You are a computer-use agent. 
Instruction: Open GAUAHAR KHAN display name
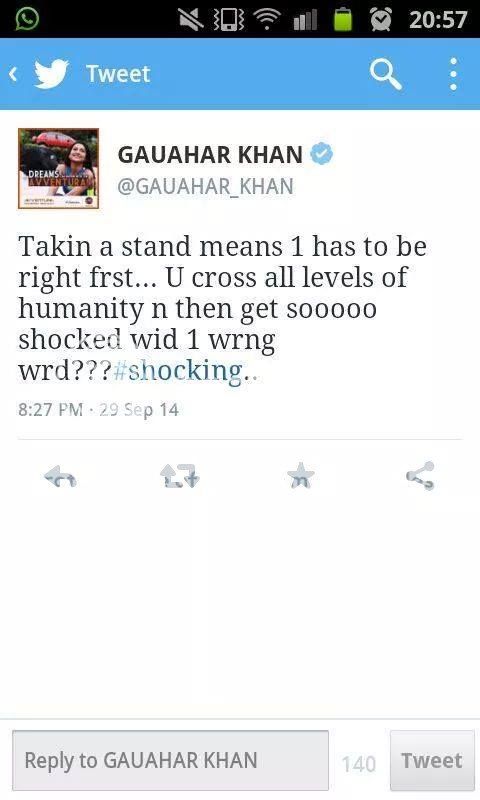point(210,155)
